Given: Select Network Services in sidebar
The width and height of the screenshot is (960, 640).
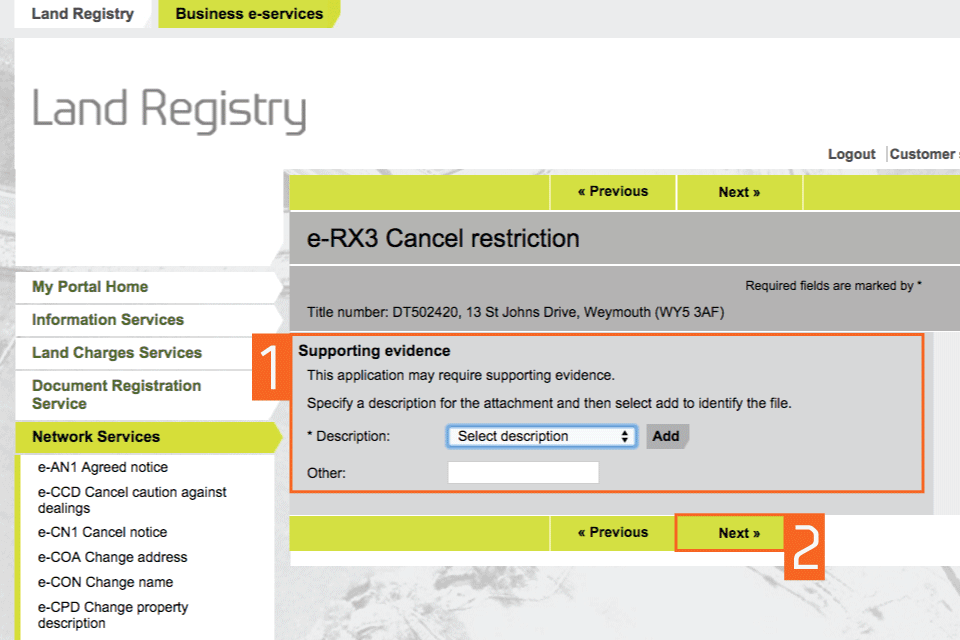Looking at the screenshot, I should point(96,437).
